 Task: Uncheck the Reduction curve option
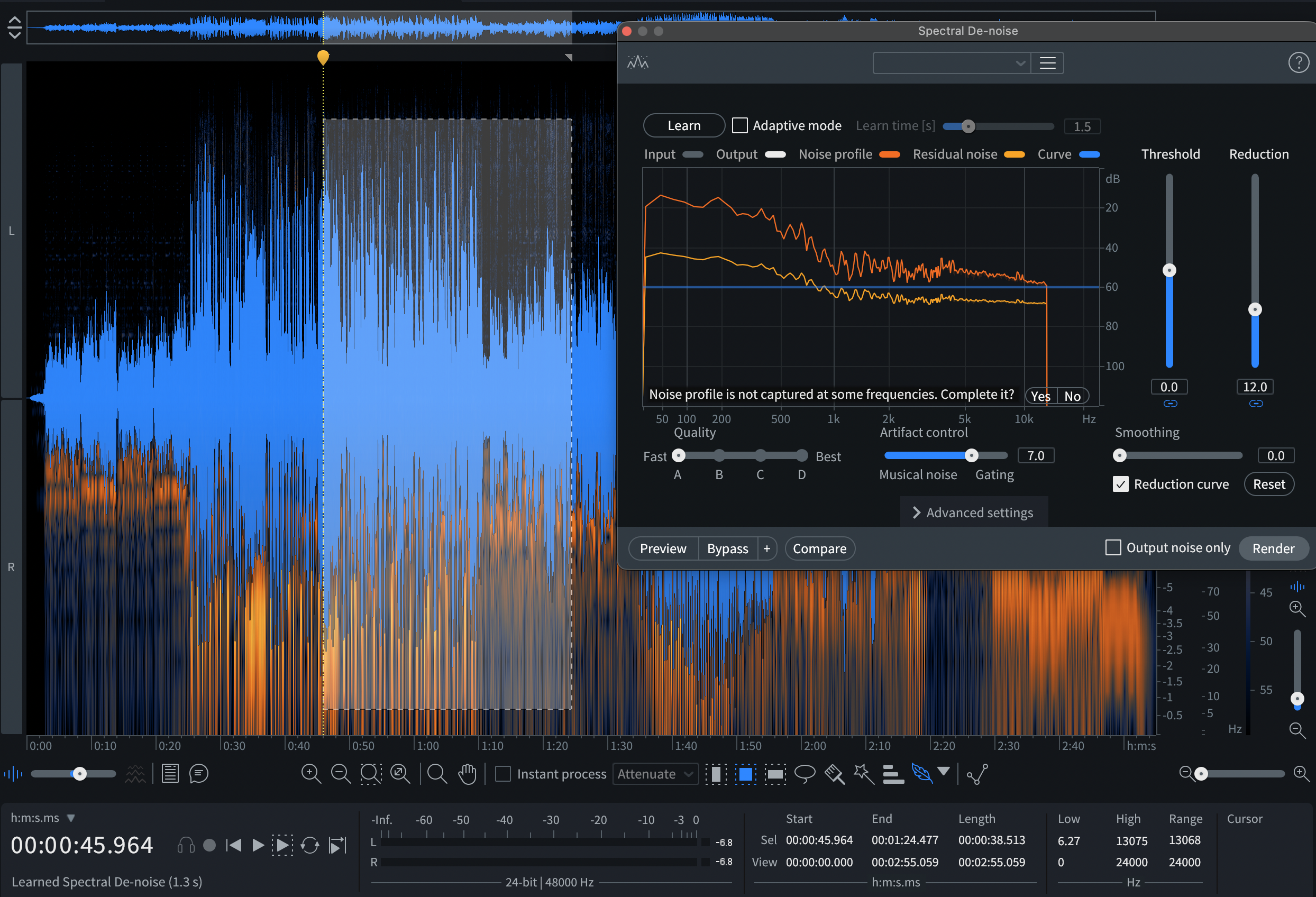[1120, 484]
